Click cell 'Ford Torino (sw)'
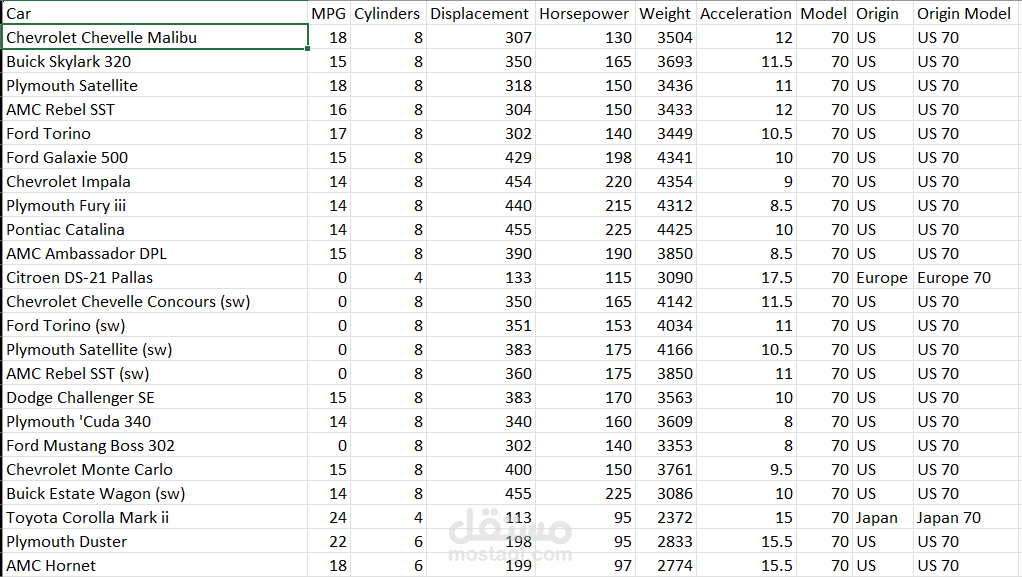1022x577 pixels. pyautogui.click(x=155, y=325)
